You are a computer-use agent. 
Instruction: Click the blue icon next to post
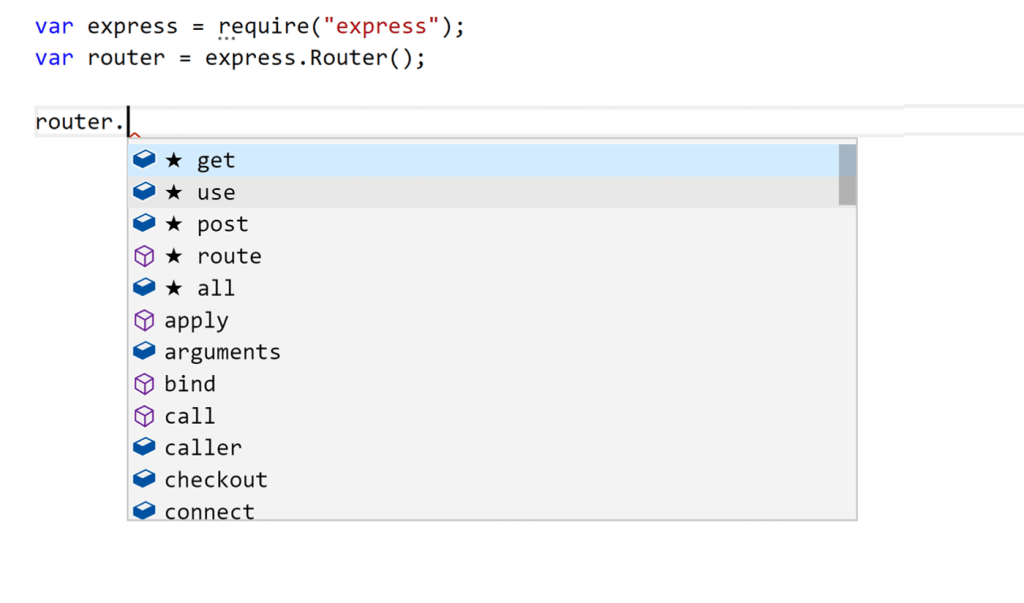(x=145, y=224)
